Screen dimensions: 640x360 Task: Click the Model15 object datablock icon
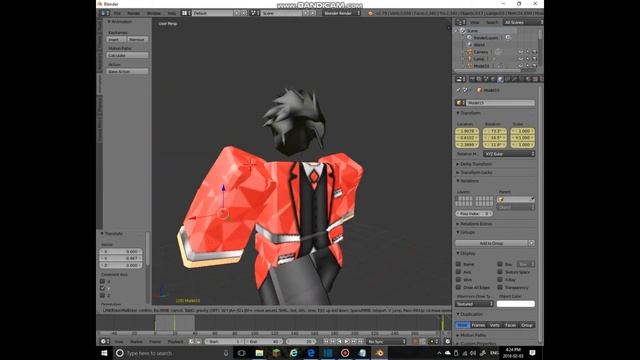tap(459, 103)
